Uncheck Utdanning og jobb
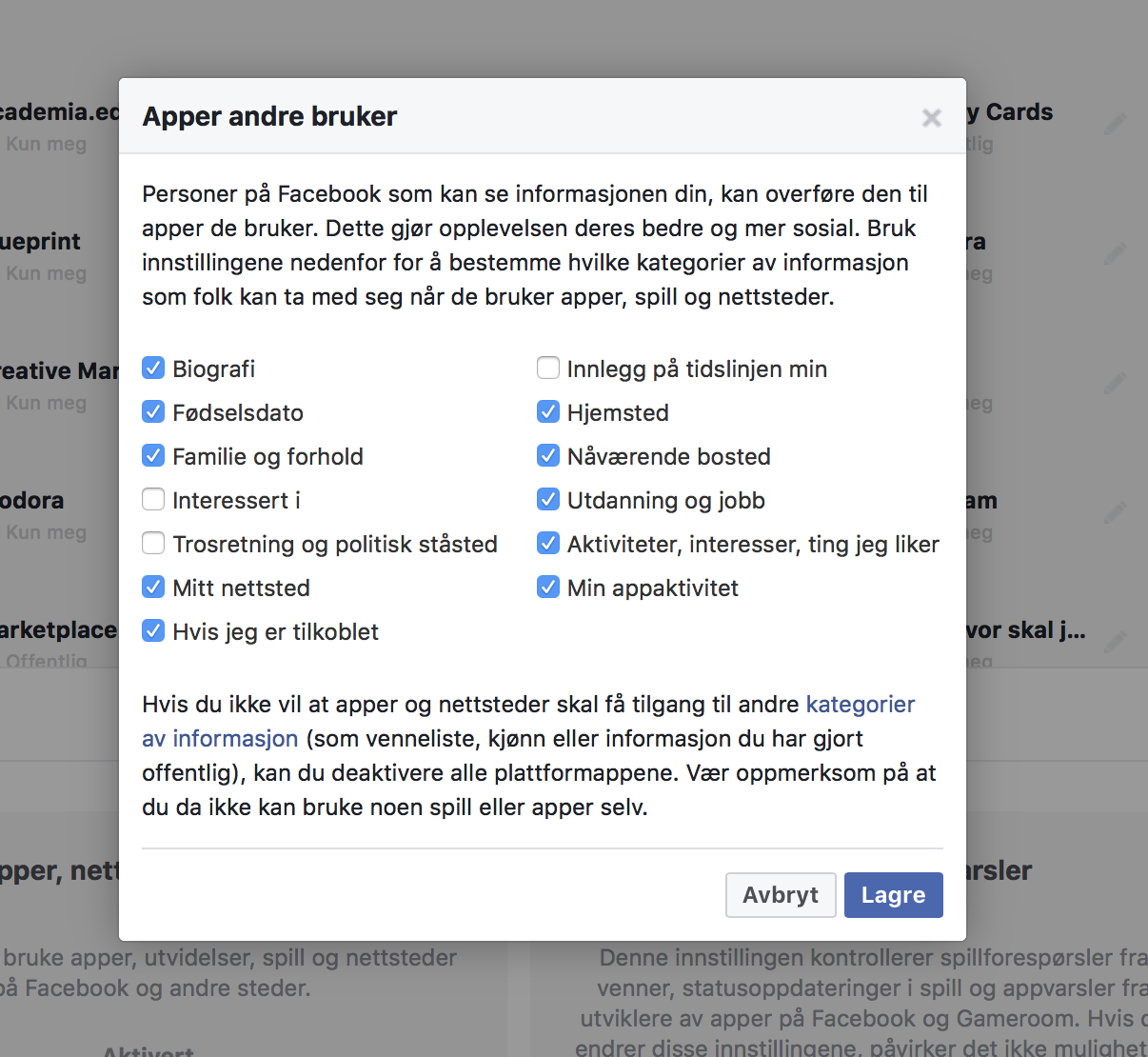The height and width of the screenshot is (1057, 1148). [x=548, y=499]
